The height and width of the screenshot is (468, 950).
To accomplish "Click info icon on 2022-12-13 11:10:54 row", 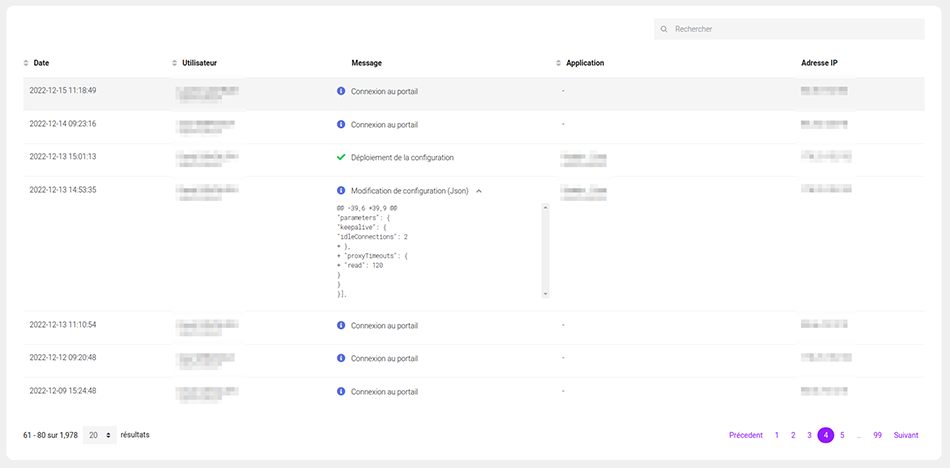I will click(x=341, y=325).
